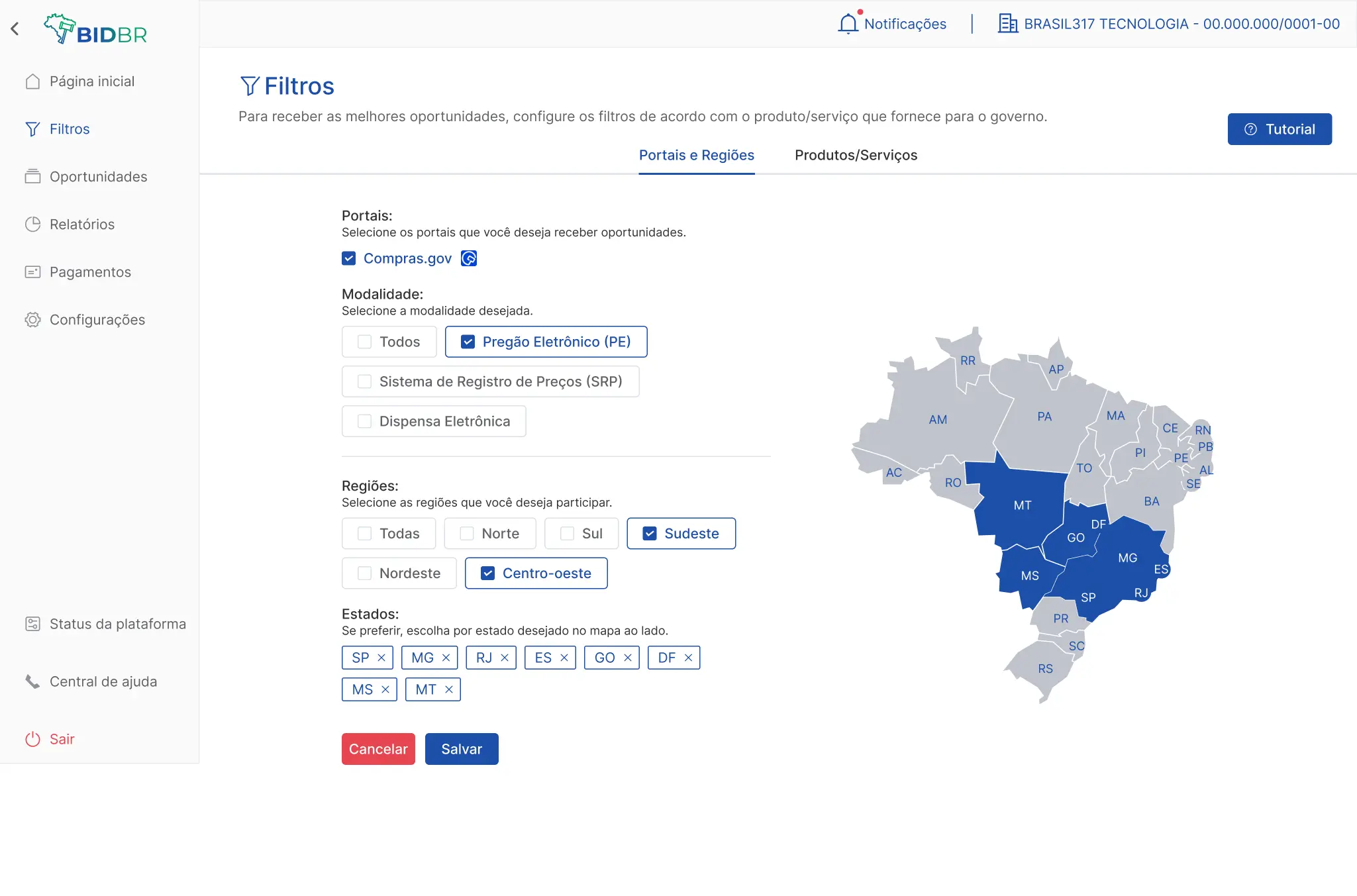
Task: Open Status da plataforma
Action: click(117, 624)
